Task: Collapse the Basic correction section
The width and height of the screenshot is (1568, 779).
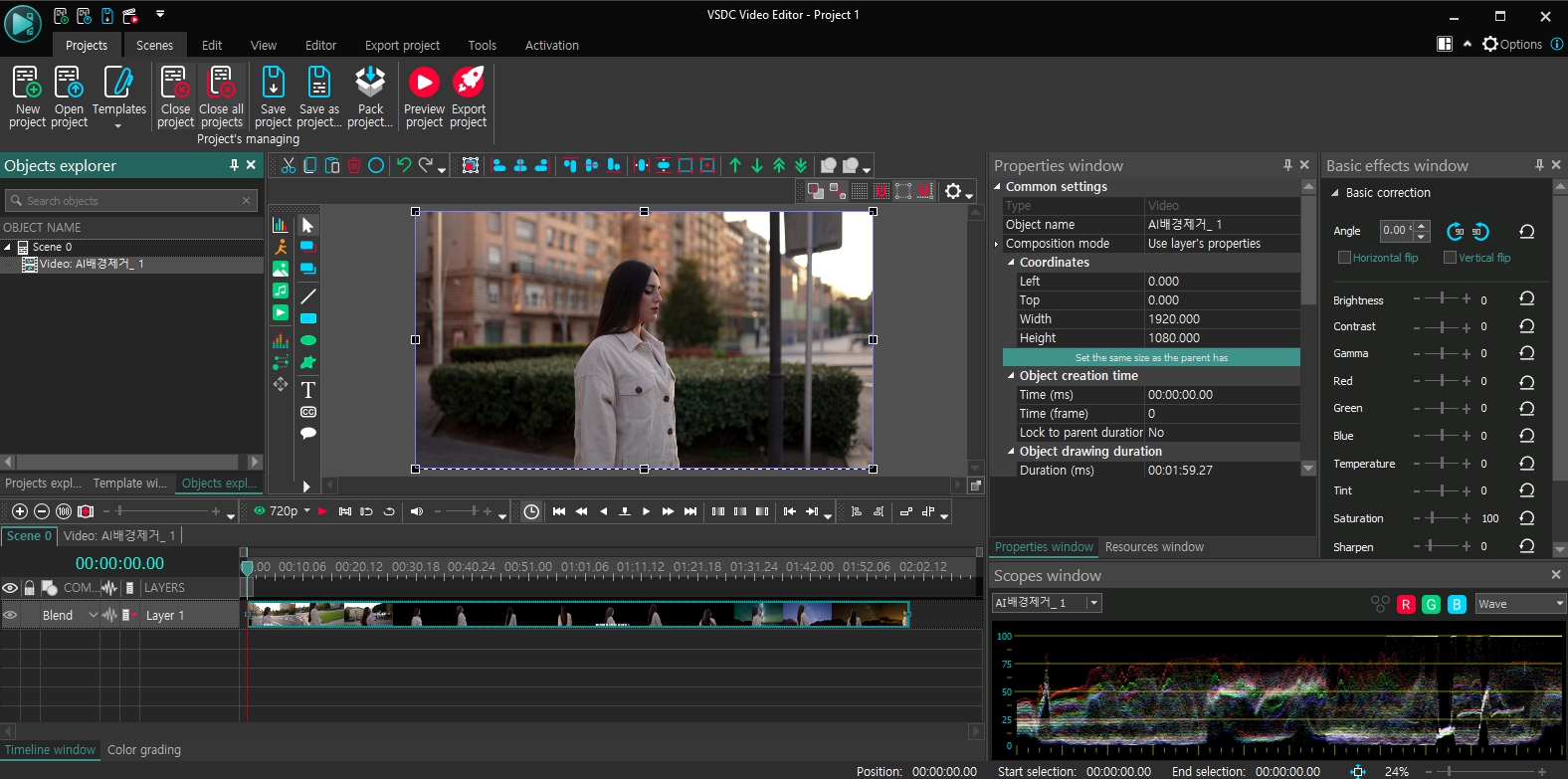Action: [1335, 193]
